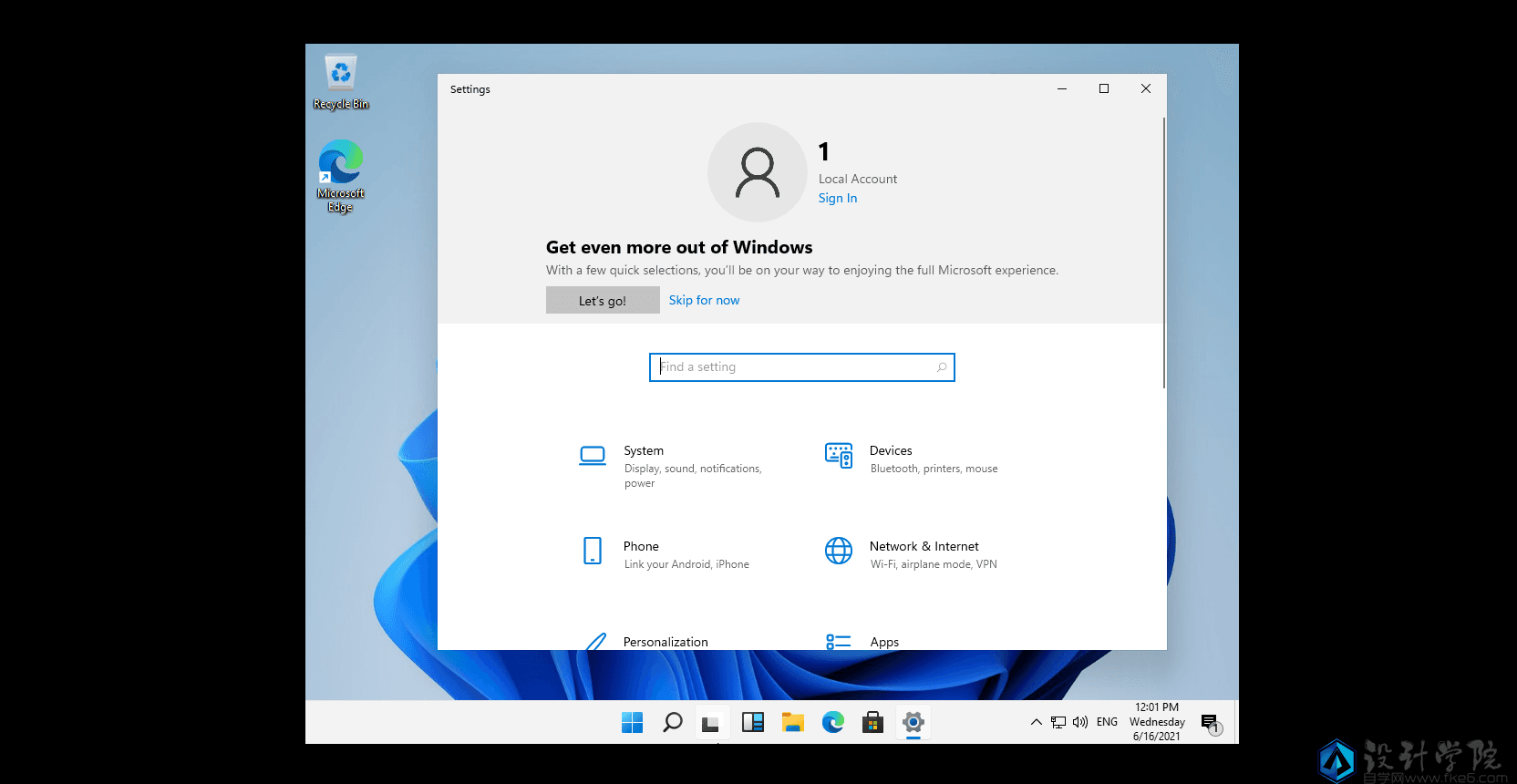Click 'Get even more out of Windows' heading
The width and height of the screenshot is (1517, 784).
click(679, 247)
